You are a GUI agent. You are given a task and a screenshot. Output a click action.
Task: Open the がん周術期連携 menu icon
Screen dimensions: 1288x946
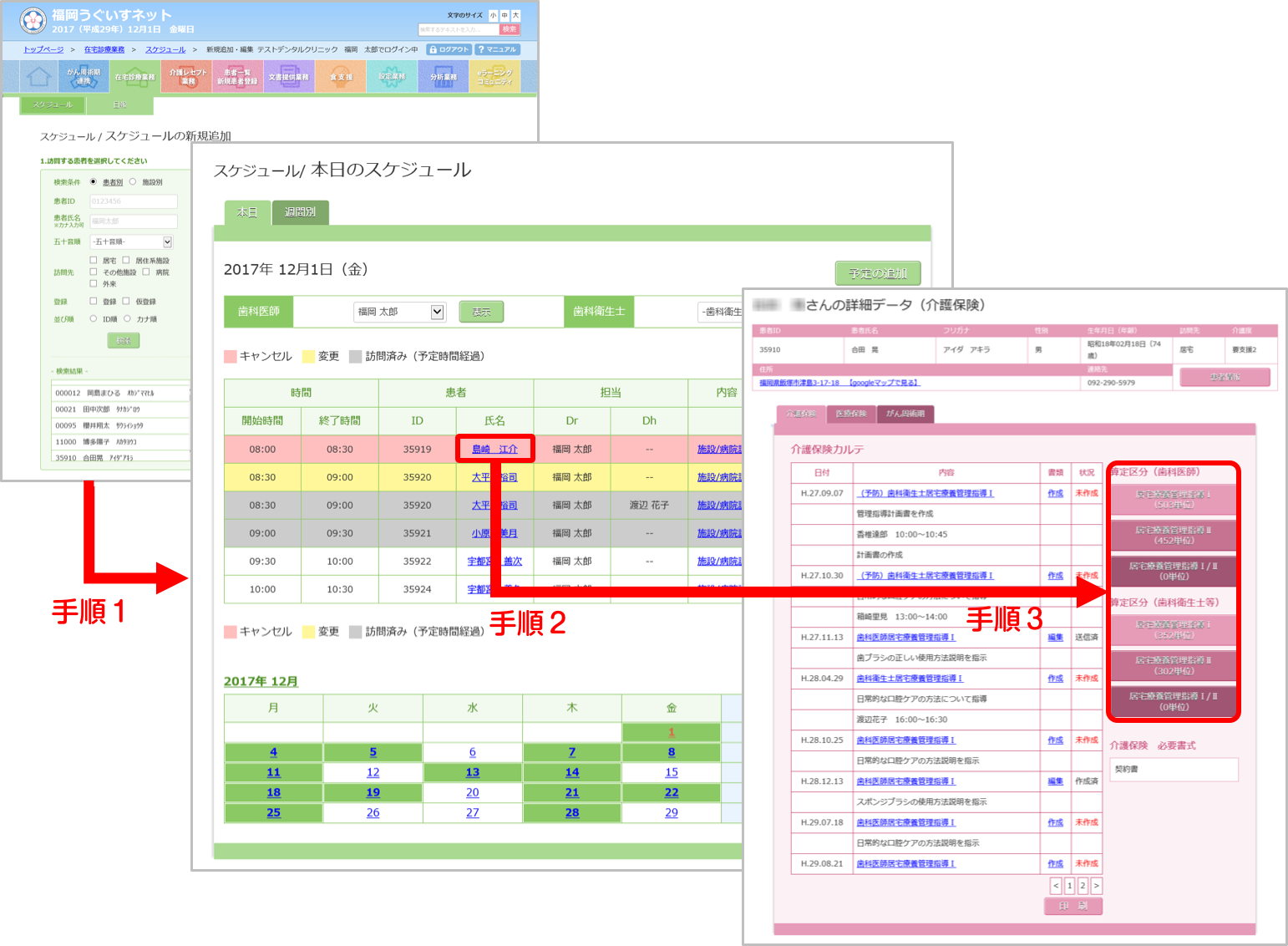click(x=84, y=77)
